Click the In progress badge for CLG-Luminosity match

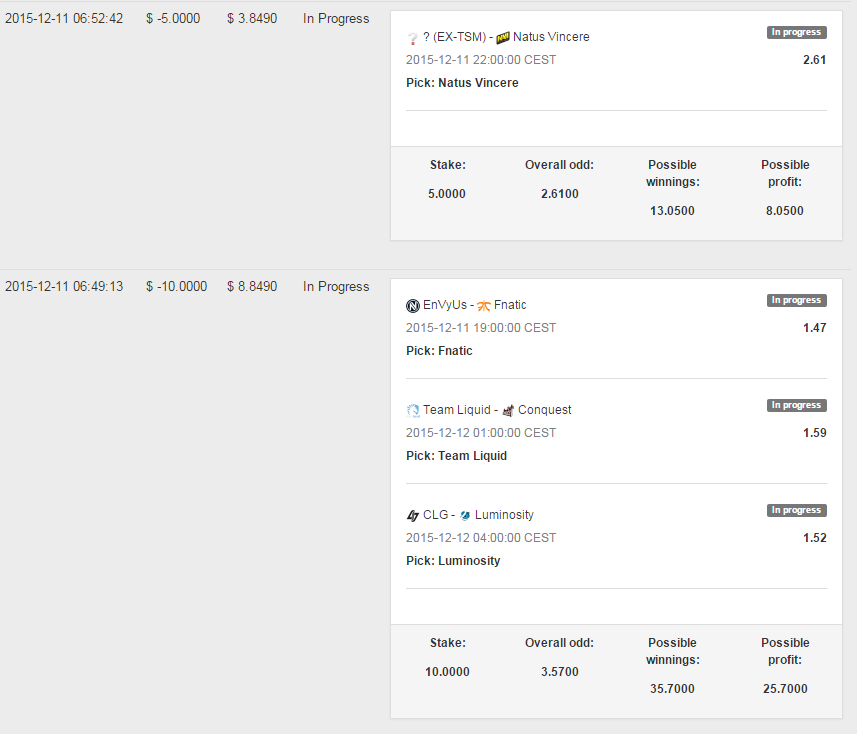click(796, 510)
